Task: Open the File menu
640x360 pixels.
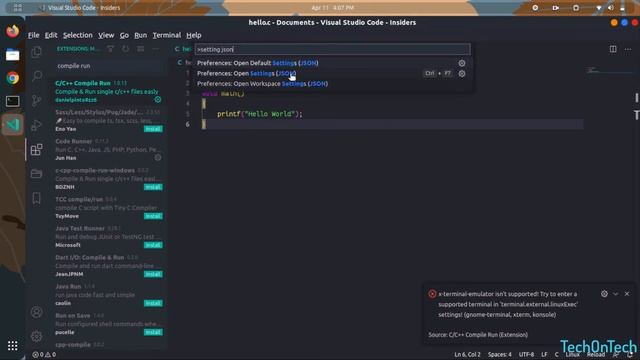Action: (33, 35)
